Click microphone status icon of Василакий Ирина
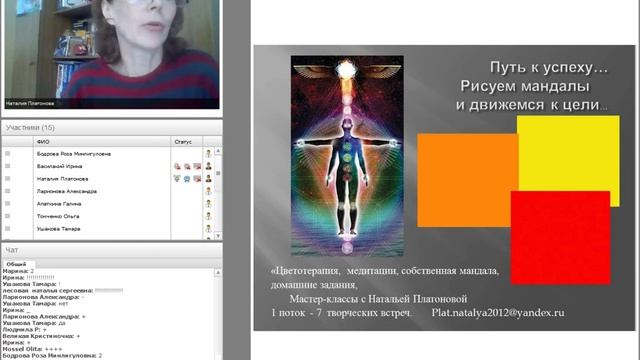Image resolution: width=640 pixels, height=360 pixels. (x=177, y=166)
